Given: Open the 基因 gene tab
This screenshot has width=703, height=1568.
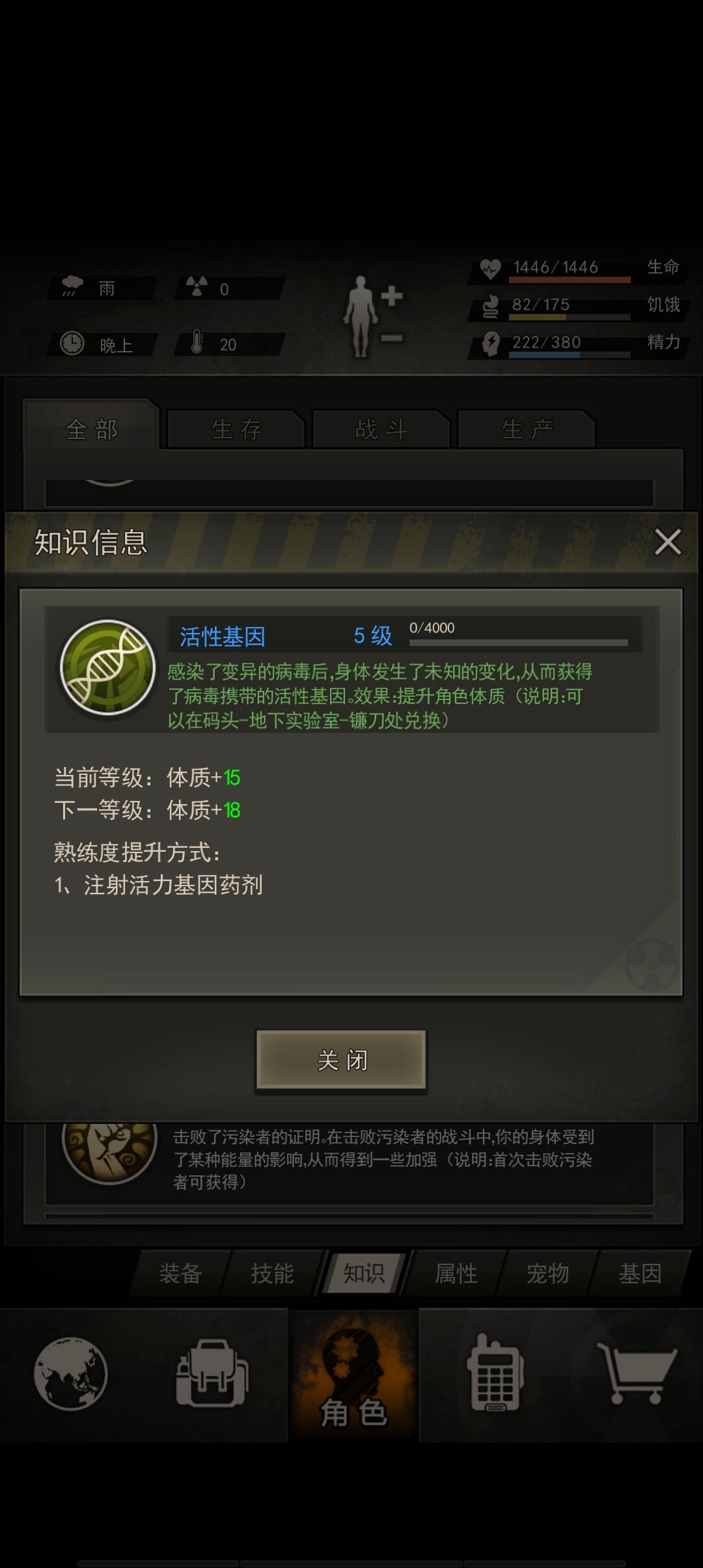Looking at the screenshot, I should (641, 1273).
